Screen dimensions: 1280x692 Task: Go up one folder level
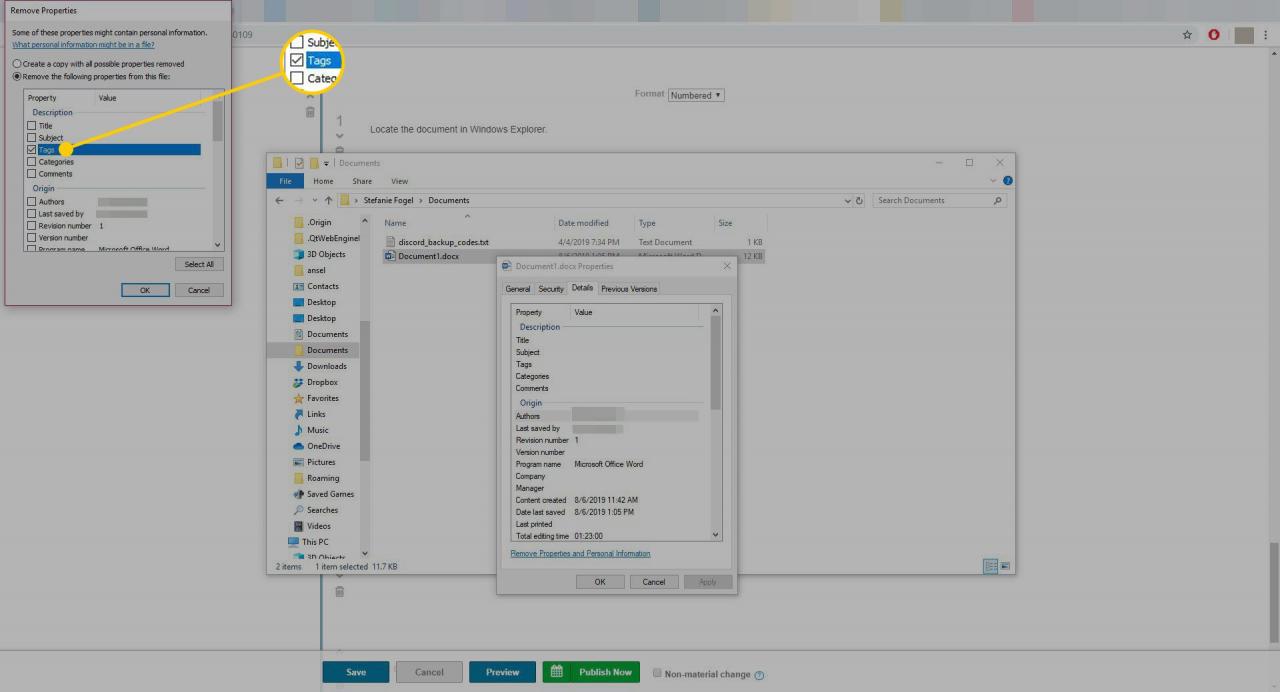click(328, 200)
